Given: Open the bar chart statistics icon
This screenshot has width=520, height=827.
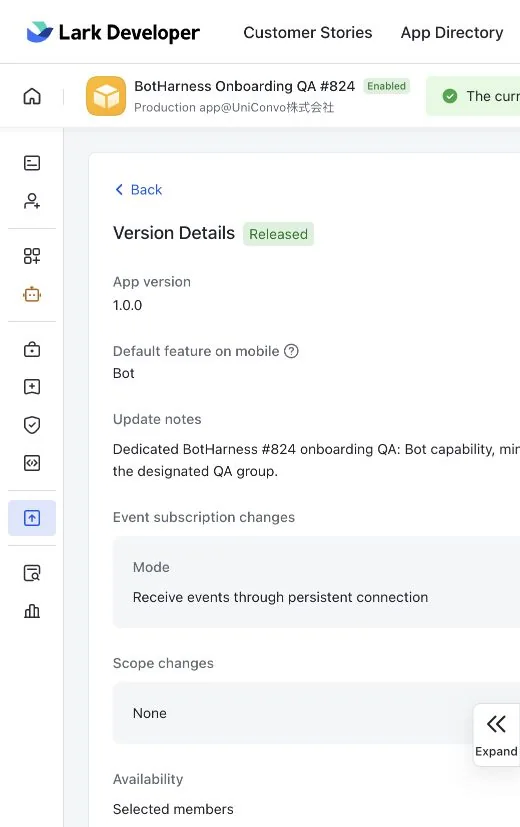Looking at the screenshot, I should tap(32, 611).
